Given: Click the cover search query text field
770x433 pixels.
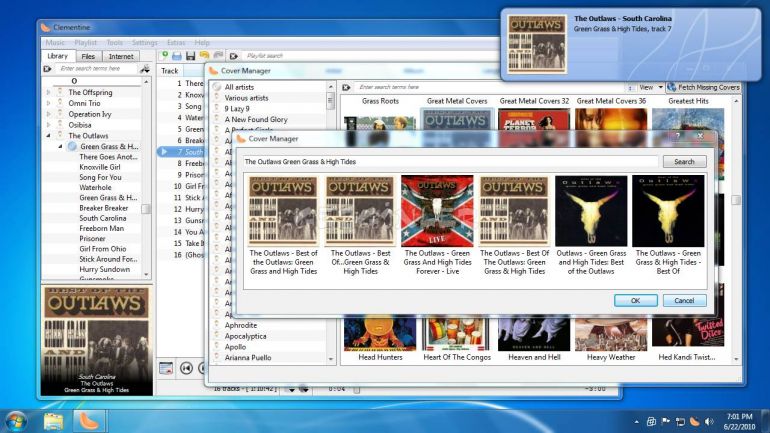Looking at the screenshot, I should 450,162.
